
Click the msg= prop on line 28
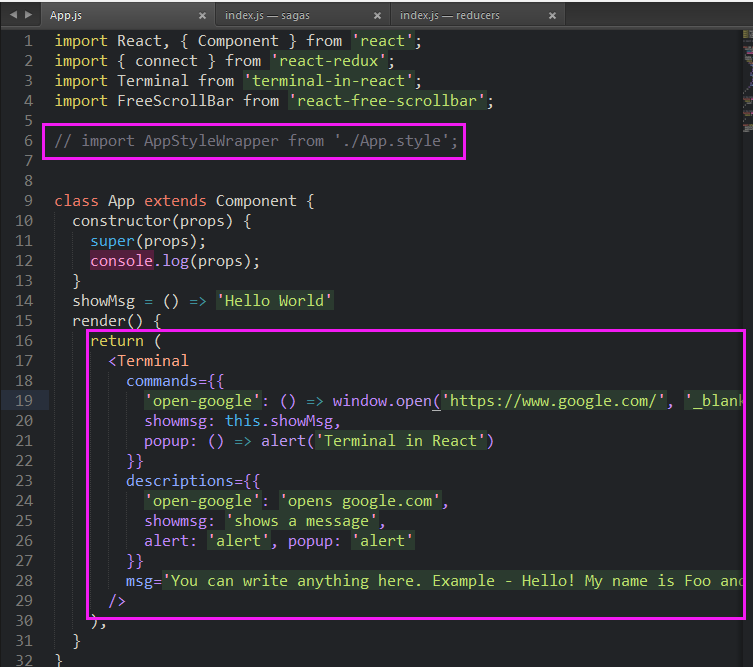(143, 581)
